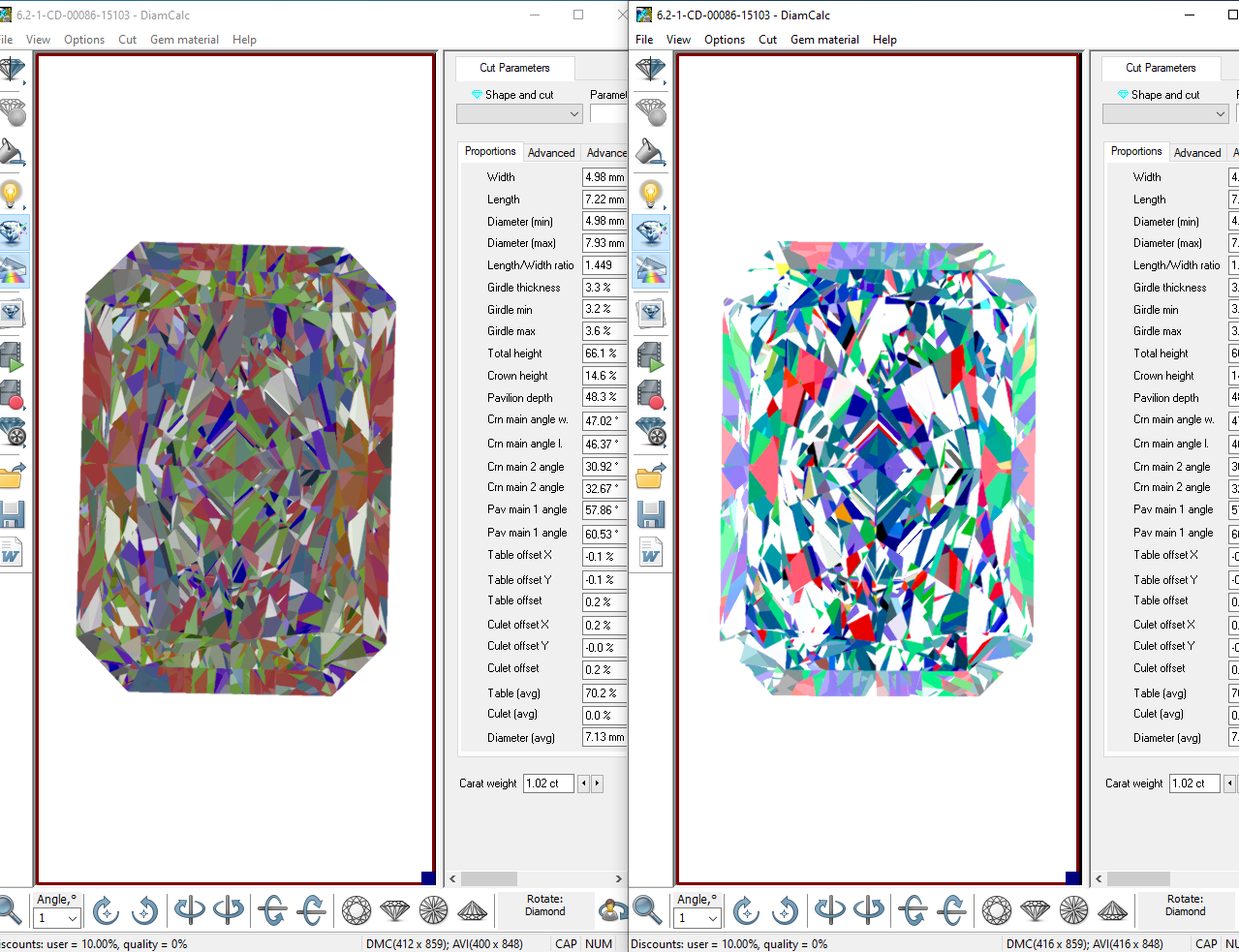The height and width of the screenshot is (952, 1239).
Task: Show diamond top crown view in right window
Action: pyautogui.click(x=997, y=910)
